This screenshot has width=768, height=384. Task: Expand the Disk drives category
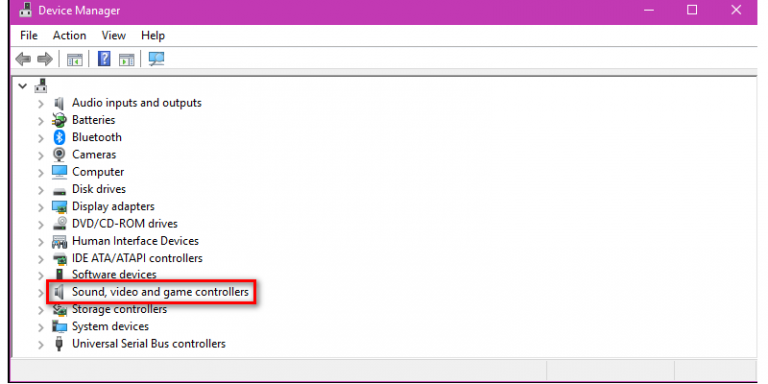click(41, 190)
